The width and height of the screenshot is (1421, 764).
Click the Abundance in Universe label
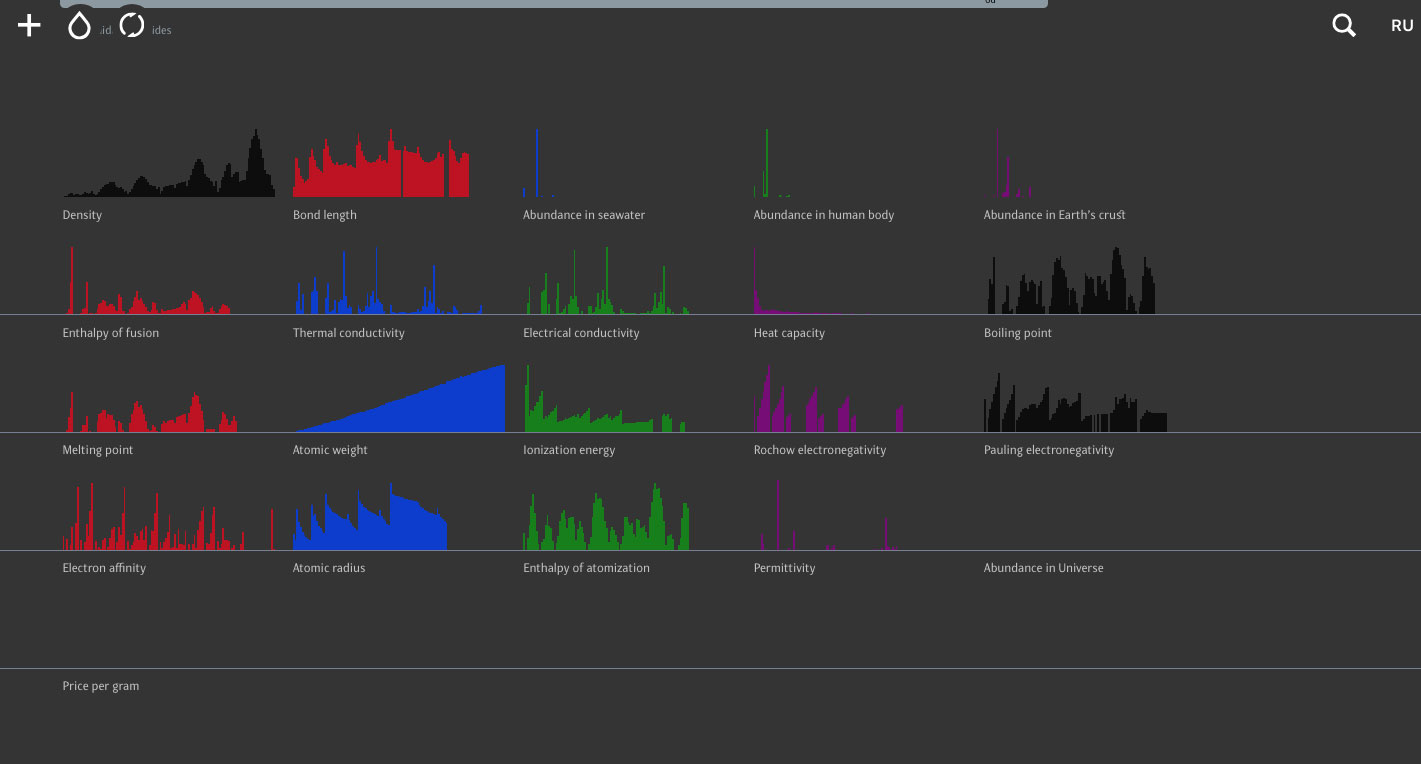click(x=1043, y=568)
